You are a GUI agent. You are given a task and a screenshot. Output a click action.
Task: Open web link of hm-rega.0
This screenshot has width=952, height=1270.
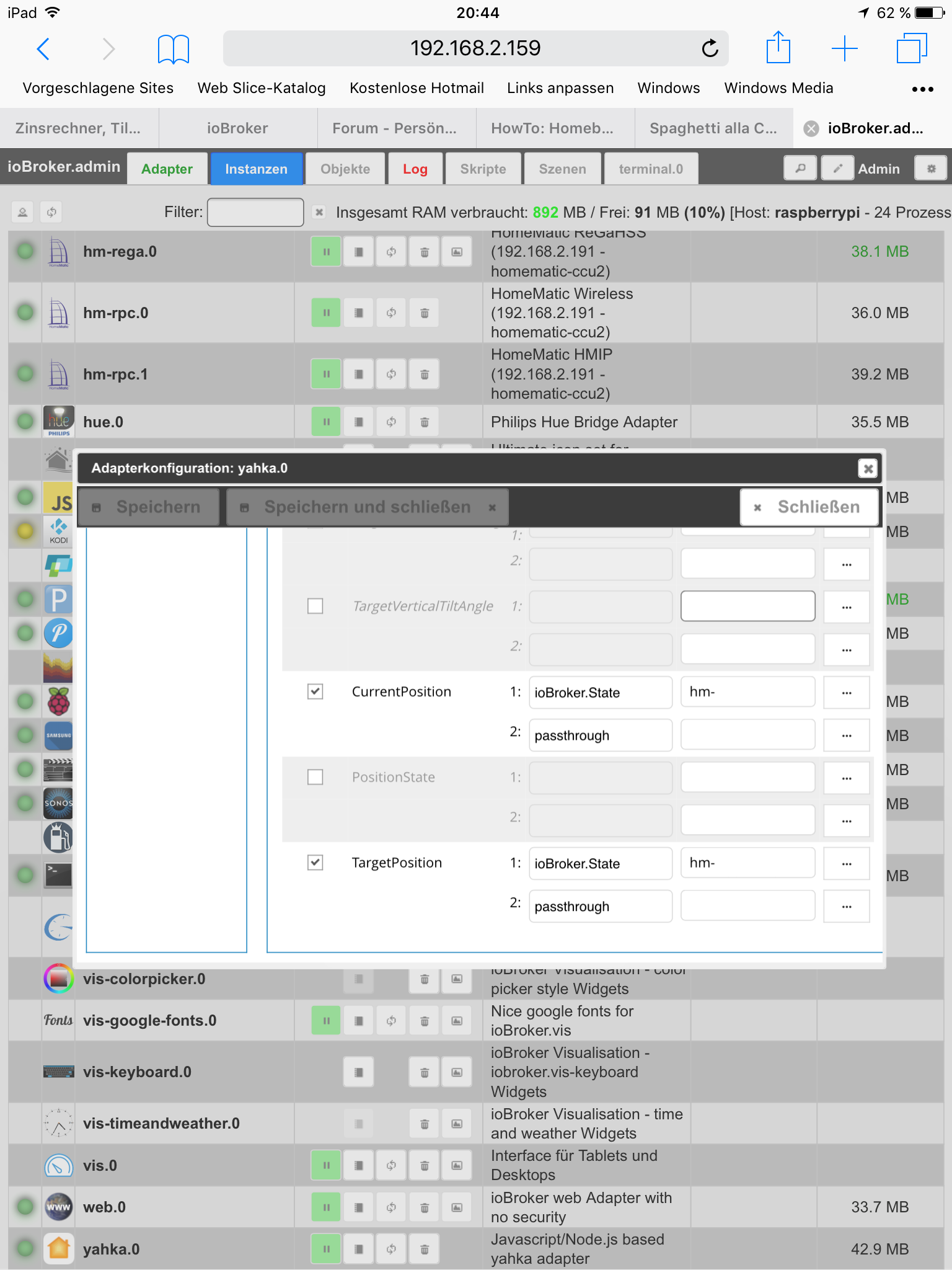(457, 252)
